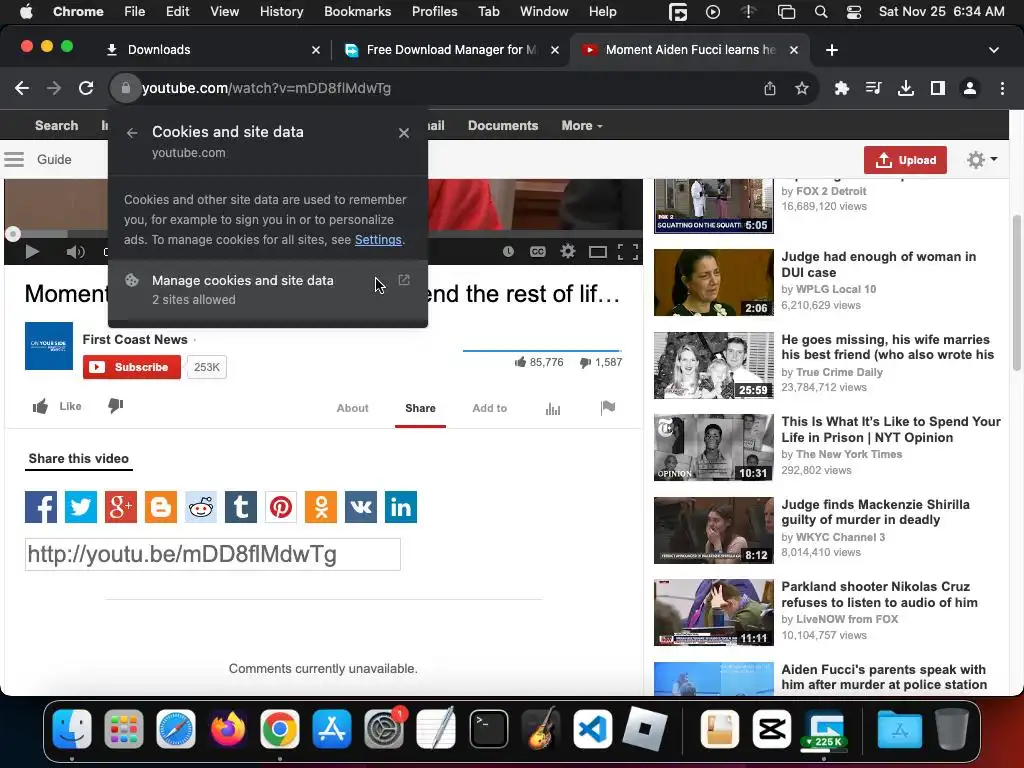
Task: Bookmark this page with the star icon
Action: click(x=802, y=88)
